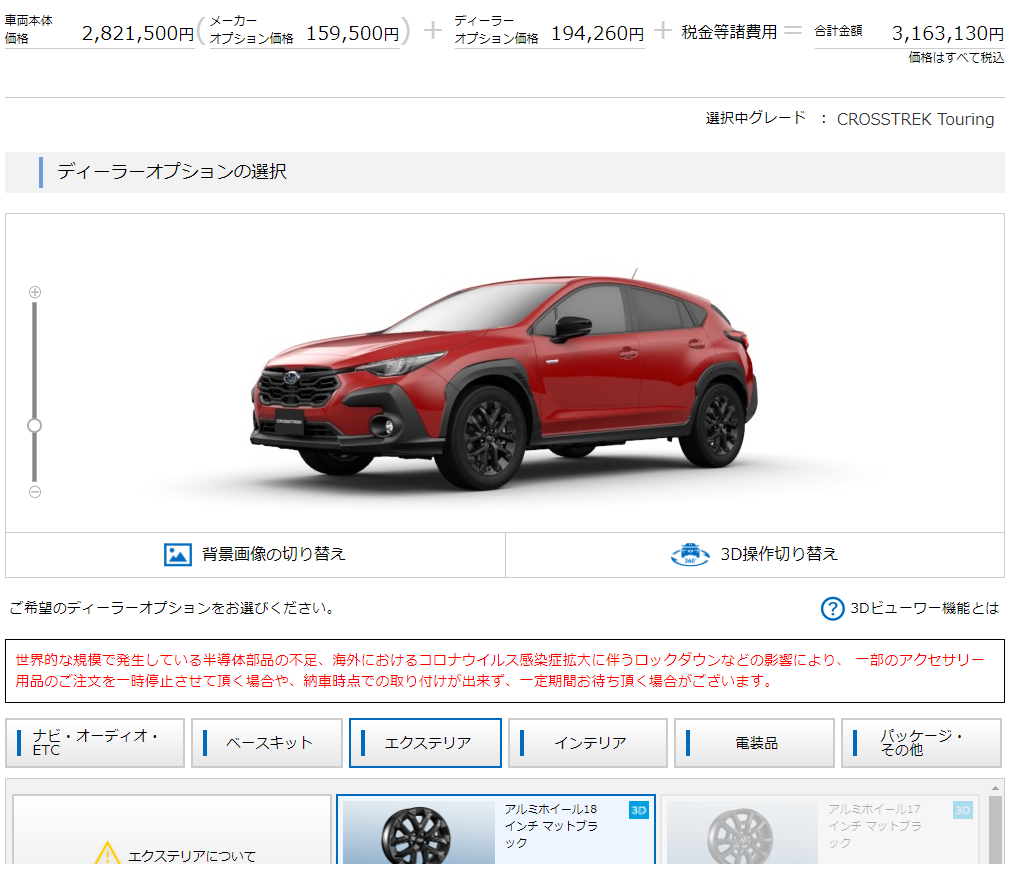Click the メーカーオプション価格 159,500円 value
The image size is (1010, 888).
[352, 33]
